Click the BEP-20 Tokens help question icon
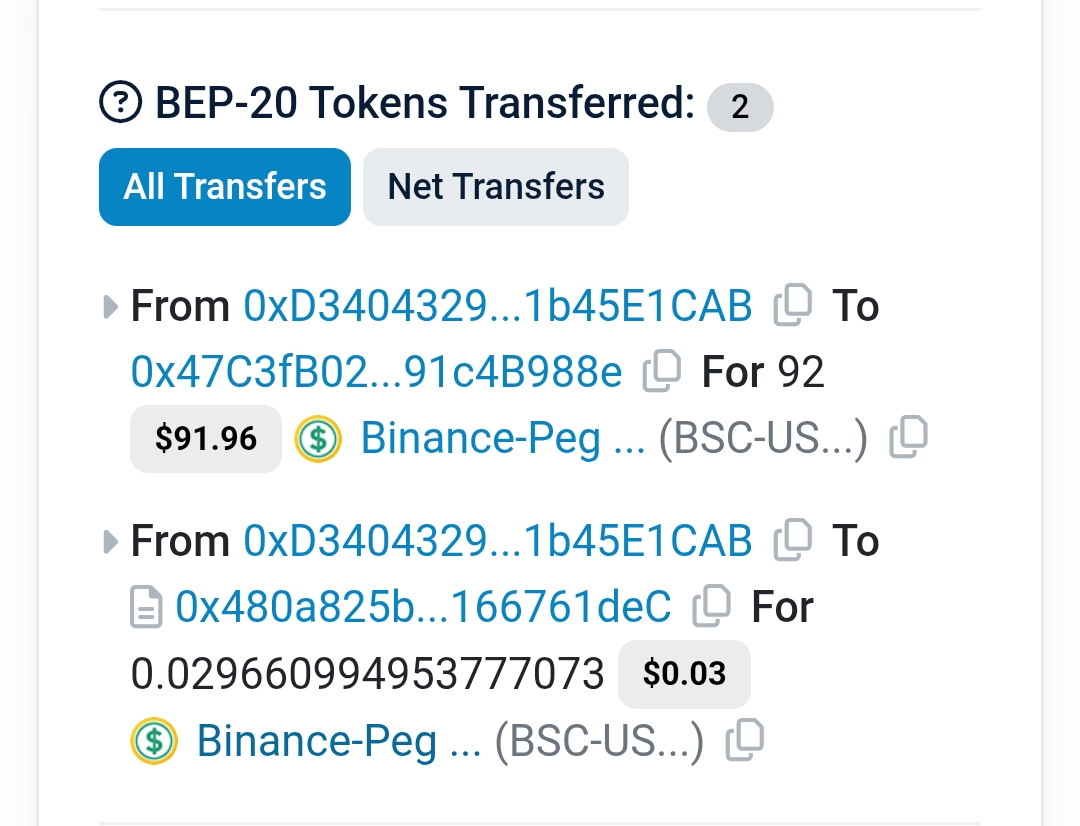Viewport: 1080px width, 826px height. tap(121, 104)
